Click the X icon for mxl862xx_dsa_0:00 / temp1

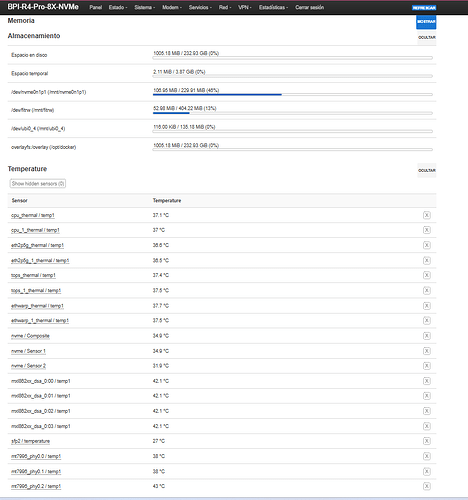point(426,381)
